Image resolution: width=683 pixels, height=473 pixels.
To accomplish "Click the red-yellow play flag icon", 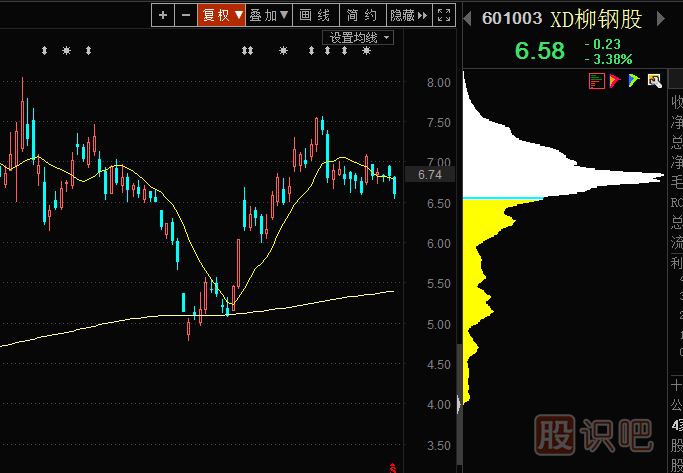I will 614,81.
